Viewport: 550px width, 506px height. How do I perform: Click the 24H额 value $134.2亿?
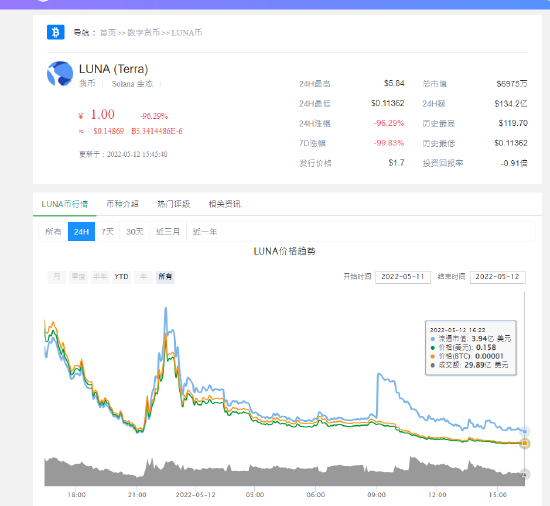[511, 103]
